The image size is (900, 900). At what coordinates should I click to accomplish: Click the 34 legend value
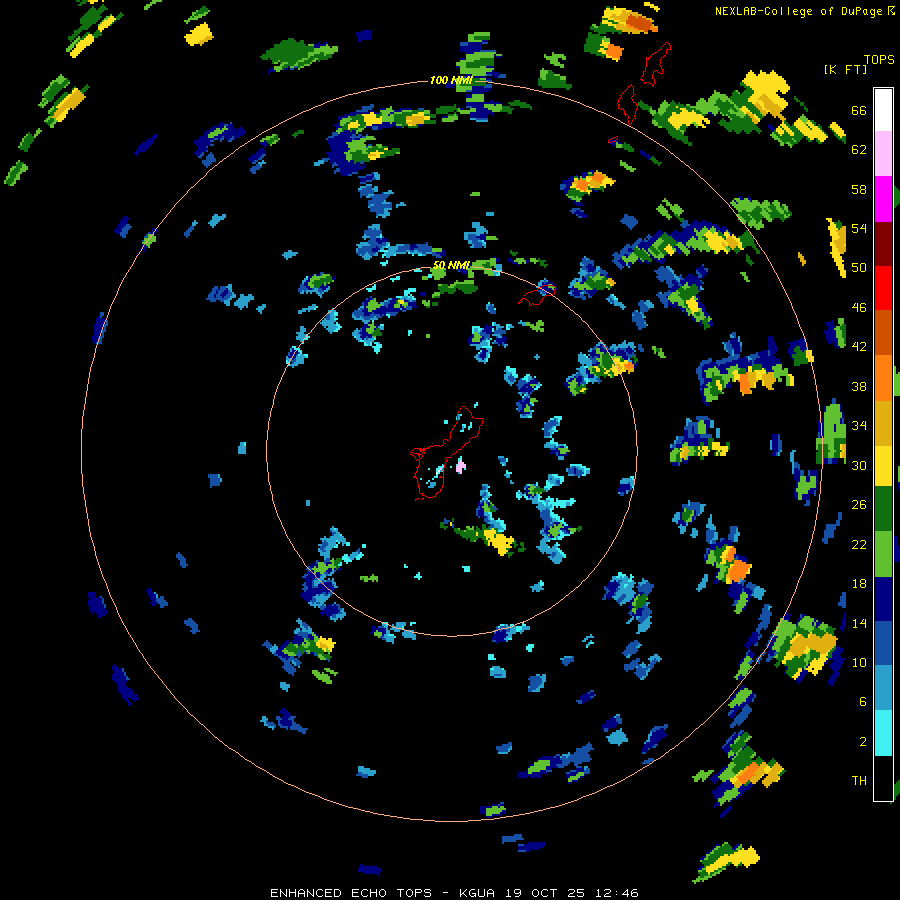(x=859, y=426)
